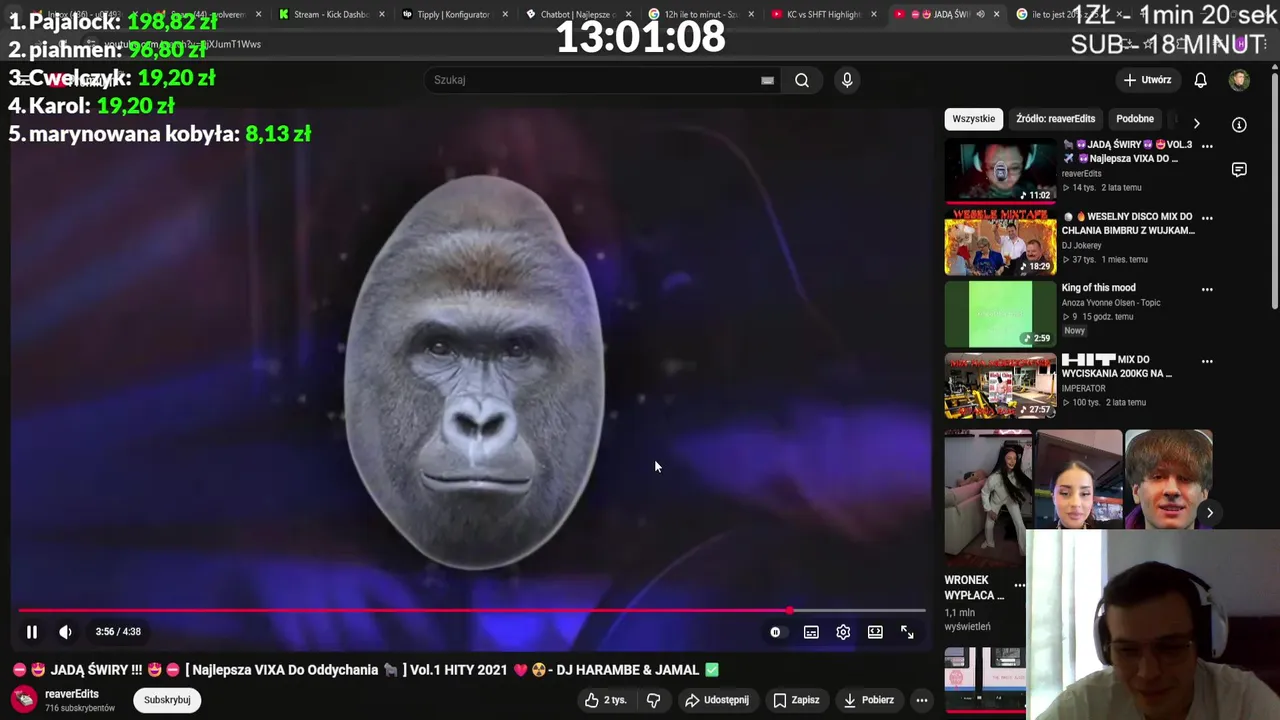Dislike the video with thumbs-down icon
The height and width of the screenshot is (720, 1280).
pos(654,700)
